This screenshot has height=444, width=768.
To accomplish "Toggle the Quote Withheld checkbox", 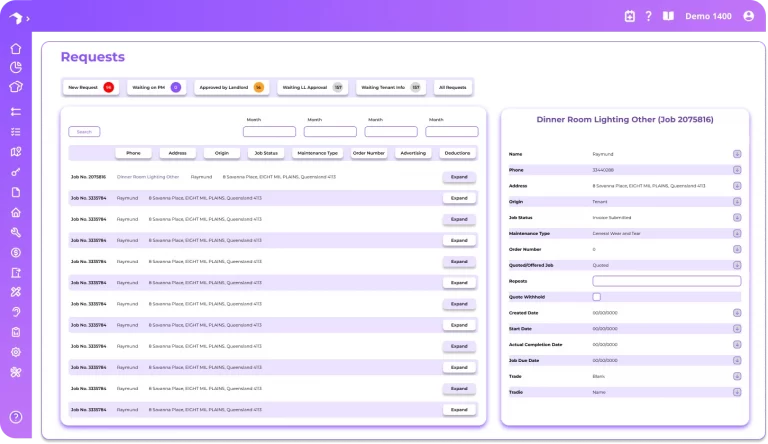I will pyautogui.click(x=597, y=297).
